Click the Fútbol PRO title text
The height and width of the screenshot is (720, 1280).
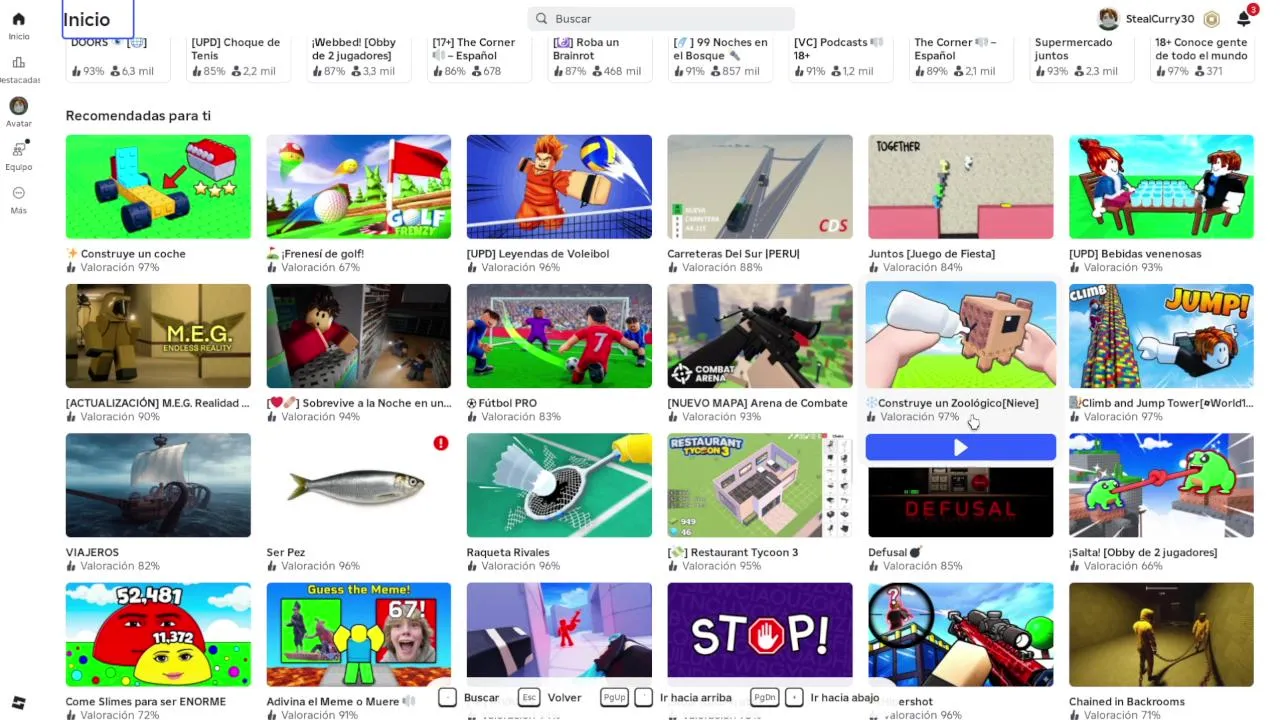pyautogui.click(x=508, y=403)
